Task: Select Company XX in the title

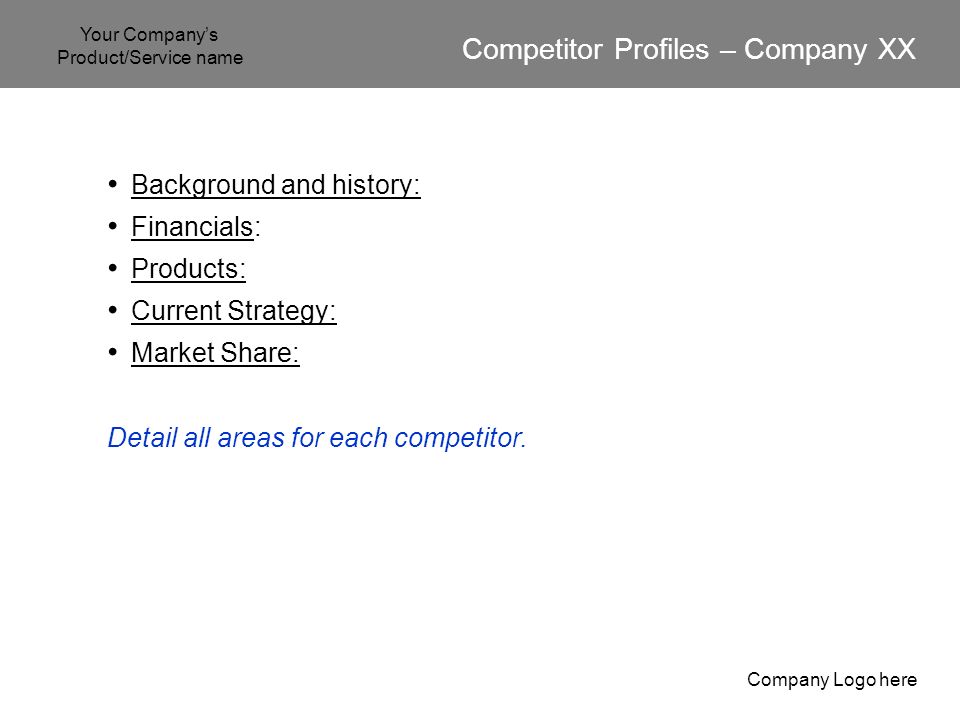Action: [x=830, y=50]
